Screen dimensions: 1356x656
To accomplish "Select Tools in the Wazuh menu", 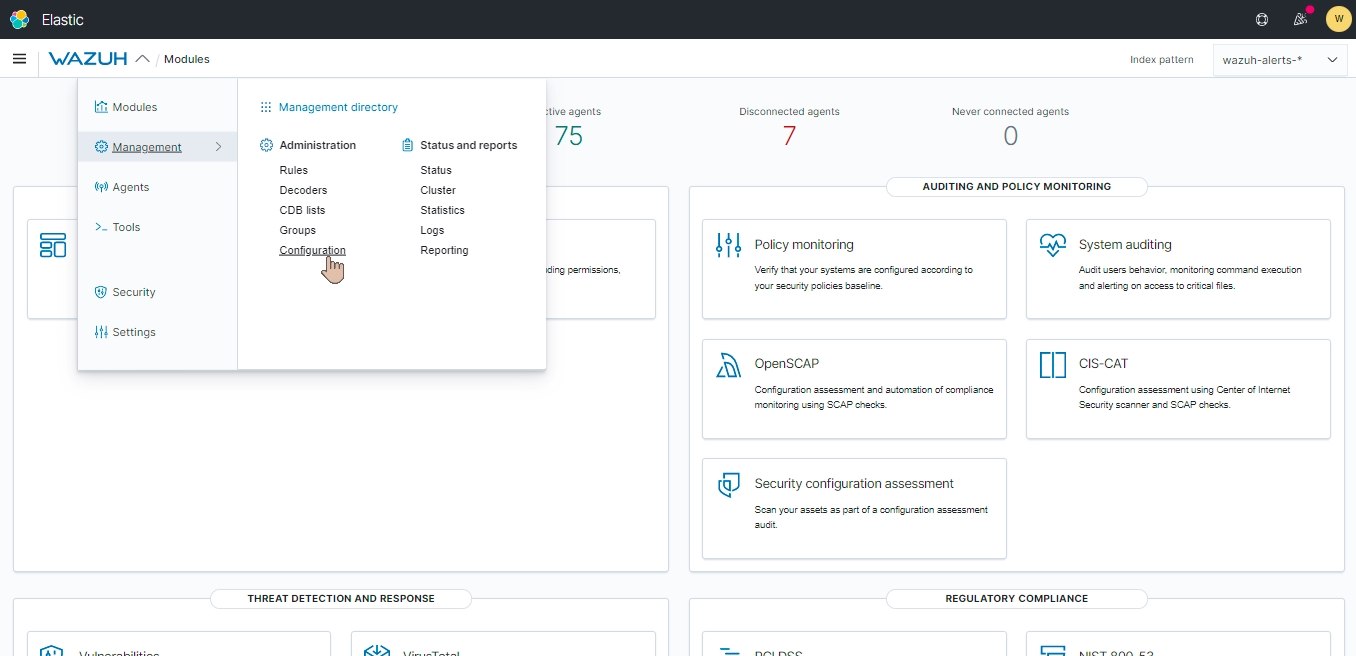I will point(126,227).
